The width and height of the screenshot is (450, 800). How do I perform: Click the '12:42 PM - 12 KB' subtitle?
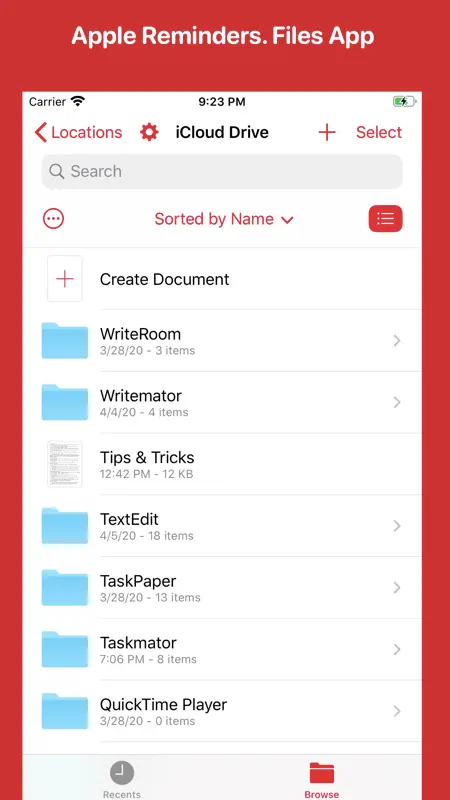click(x=147, y=474)
